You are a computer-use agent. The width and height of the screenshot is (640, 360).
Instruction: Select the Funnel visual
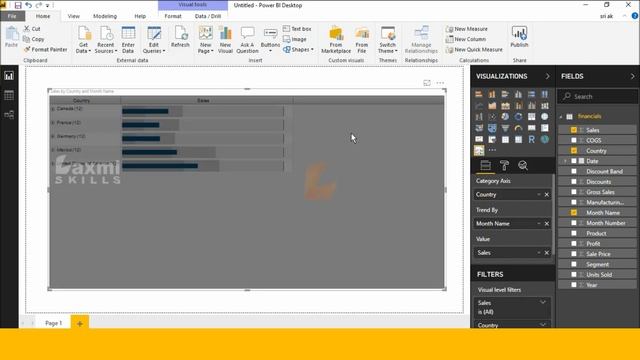click(x=505, y=128)
